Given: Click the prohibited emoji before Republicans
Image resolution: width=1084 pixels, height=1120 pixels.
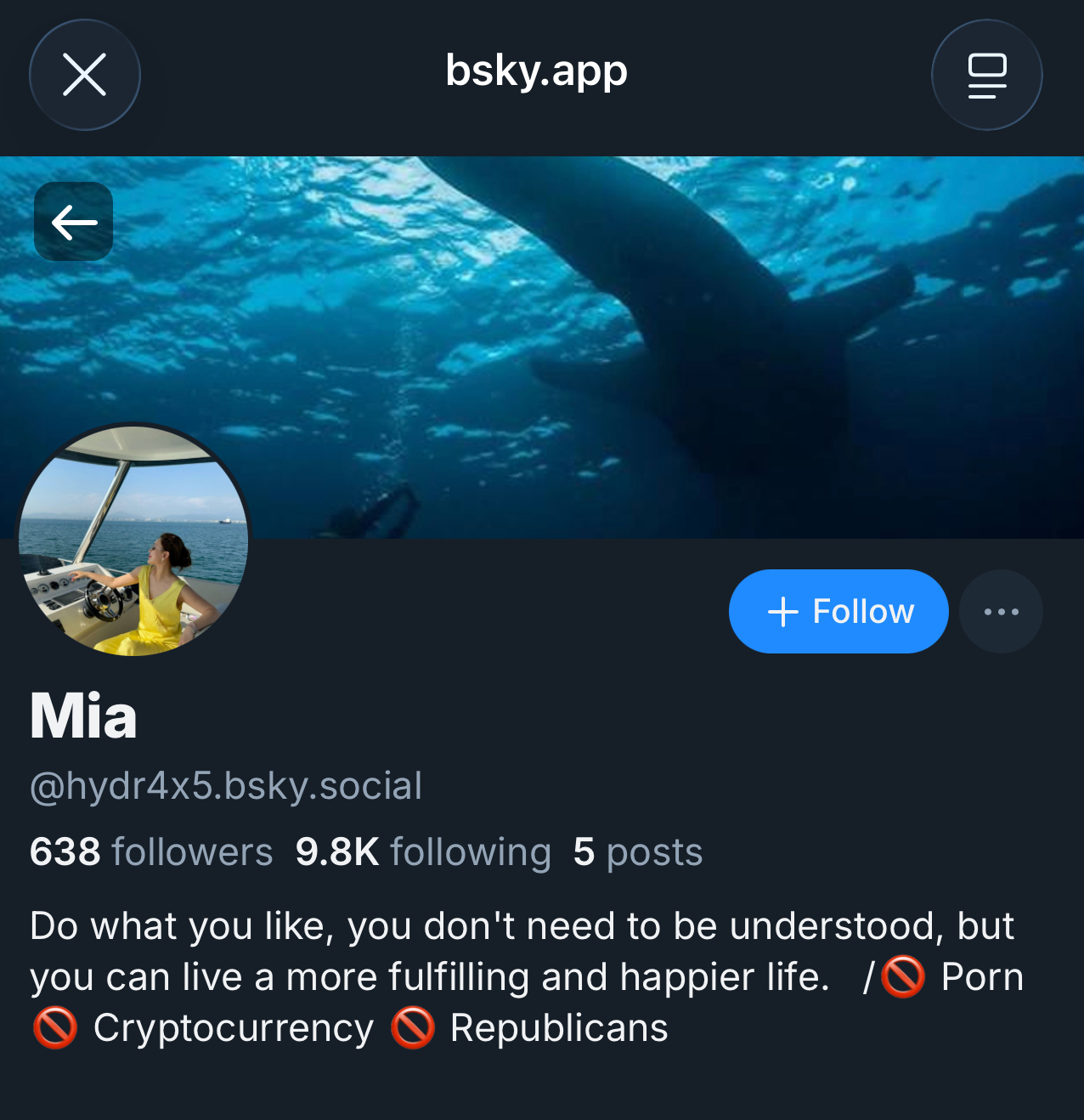Looking at the screenshot, I should 413,1028.
